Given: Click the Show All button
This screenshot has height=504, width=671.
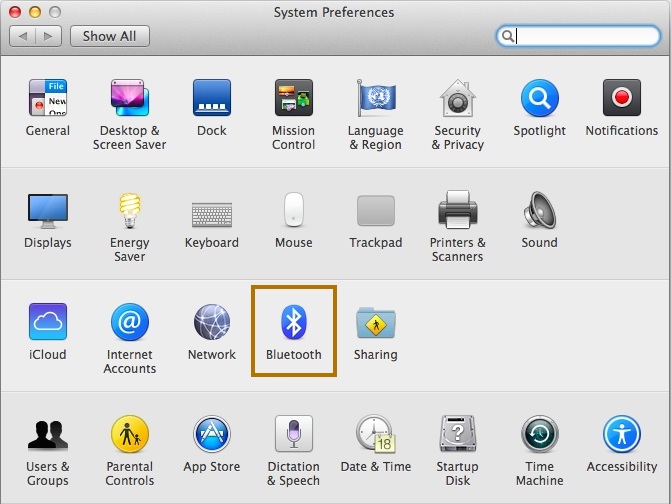Looking at the screenshot, I should (110, 36).
